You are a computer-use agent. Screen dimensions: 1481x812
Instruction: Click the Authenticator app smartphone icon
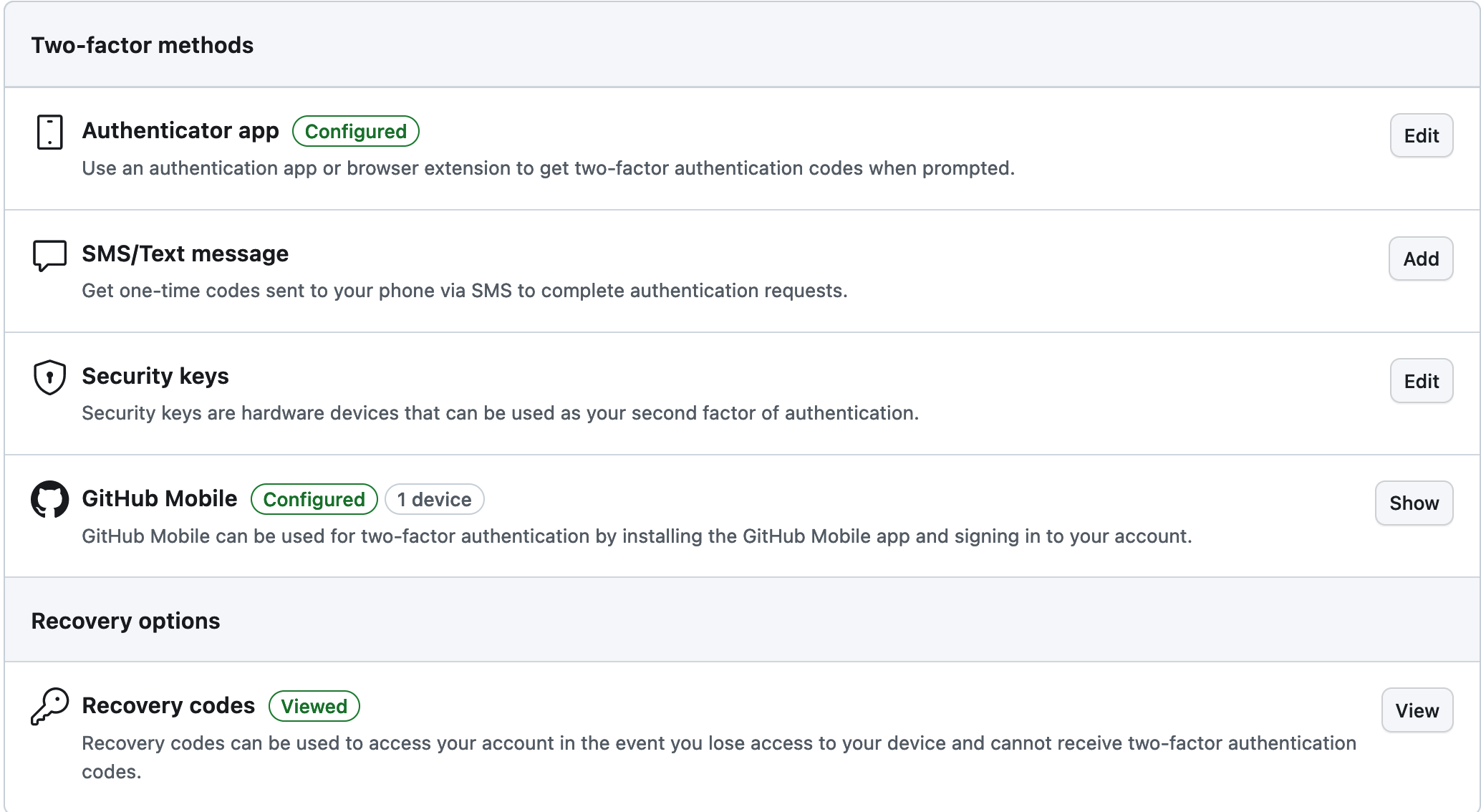pos(49,132)
